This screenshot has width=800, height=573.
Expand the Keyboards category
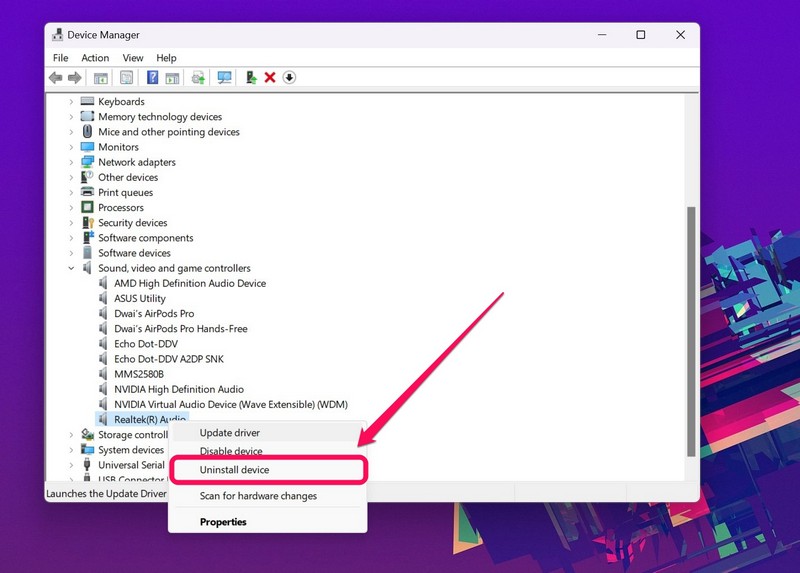click(71, 102)
